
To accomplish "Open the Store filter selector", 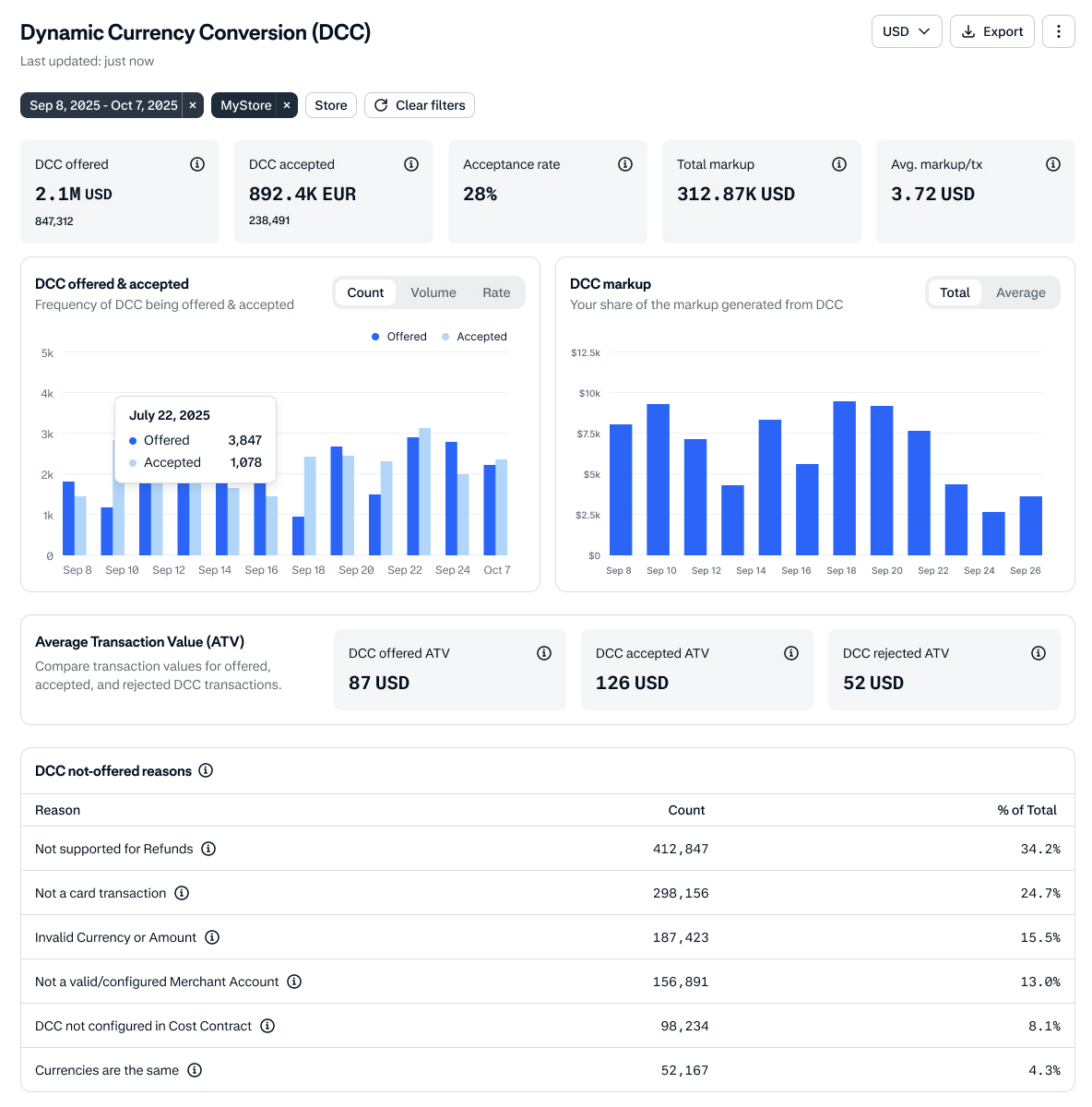I will click(x=331, y=105).
